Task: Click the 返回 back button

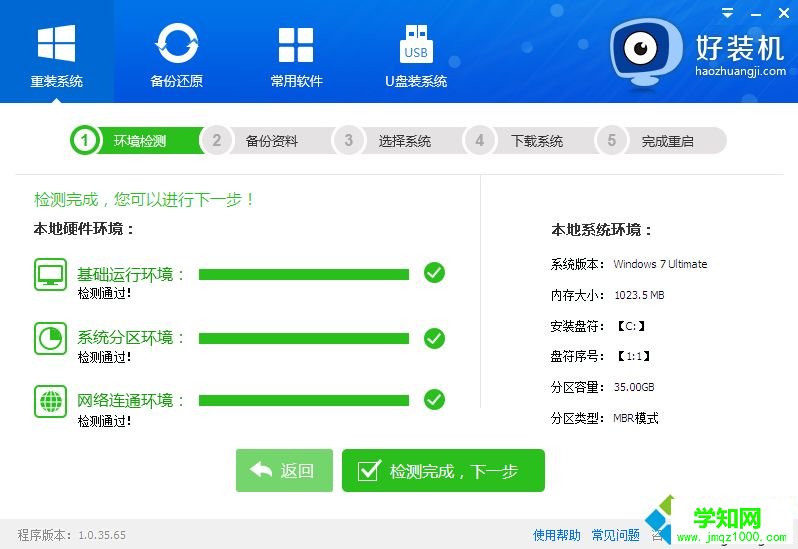Action: tap(284, 471)
